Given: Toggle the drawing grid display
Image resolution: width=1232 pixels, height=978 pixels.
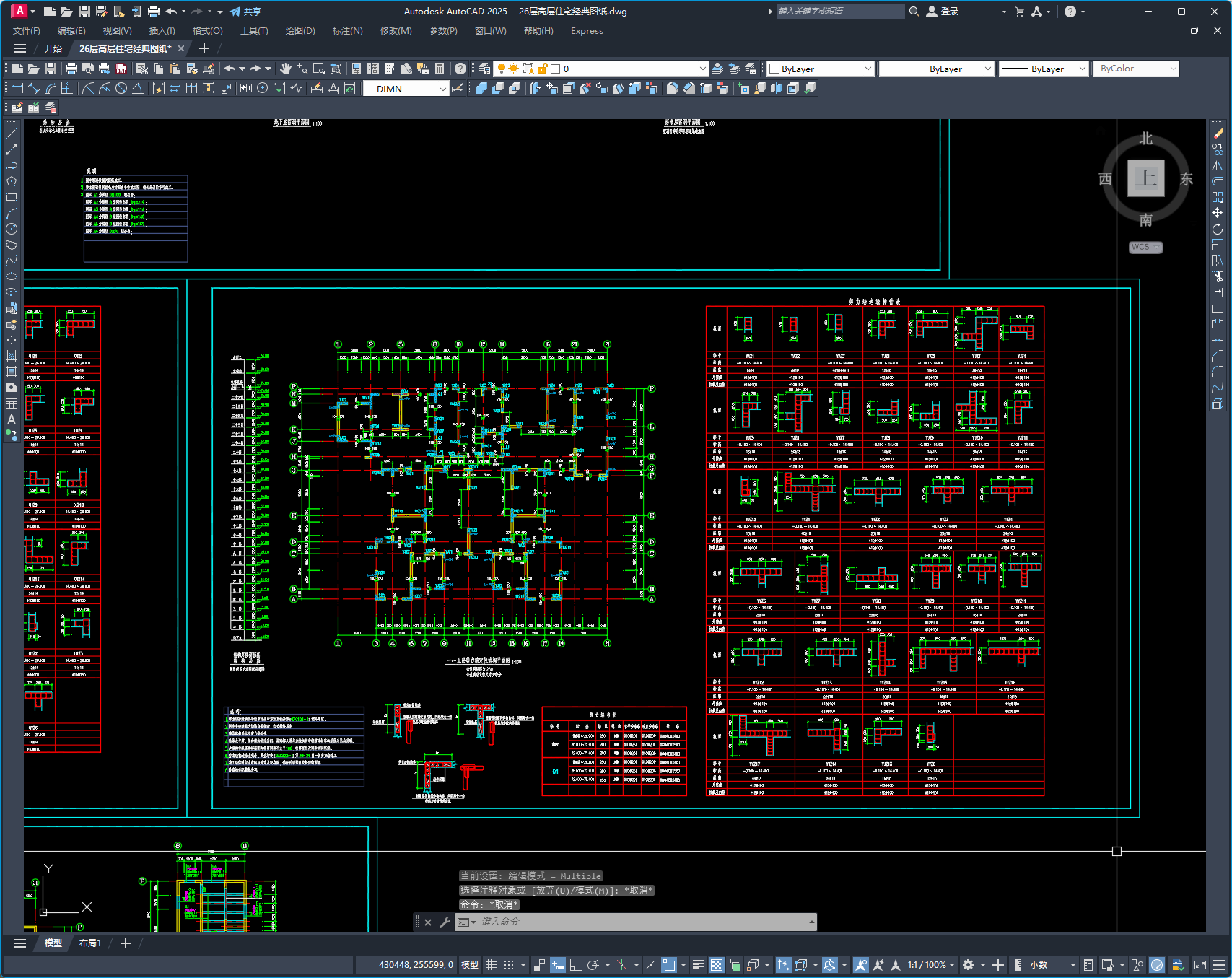Looking at the screenshot, I should point(491,965).
